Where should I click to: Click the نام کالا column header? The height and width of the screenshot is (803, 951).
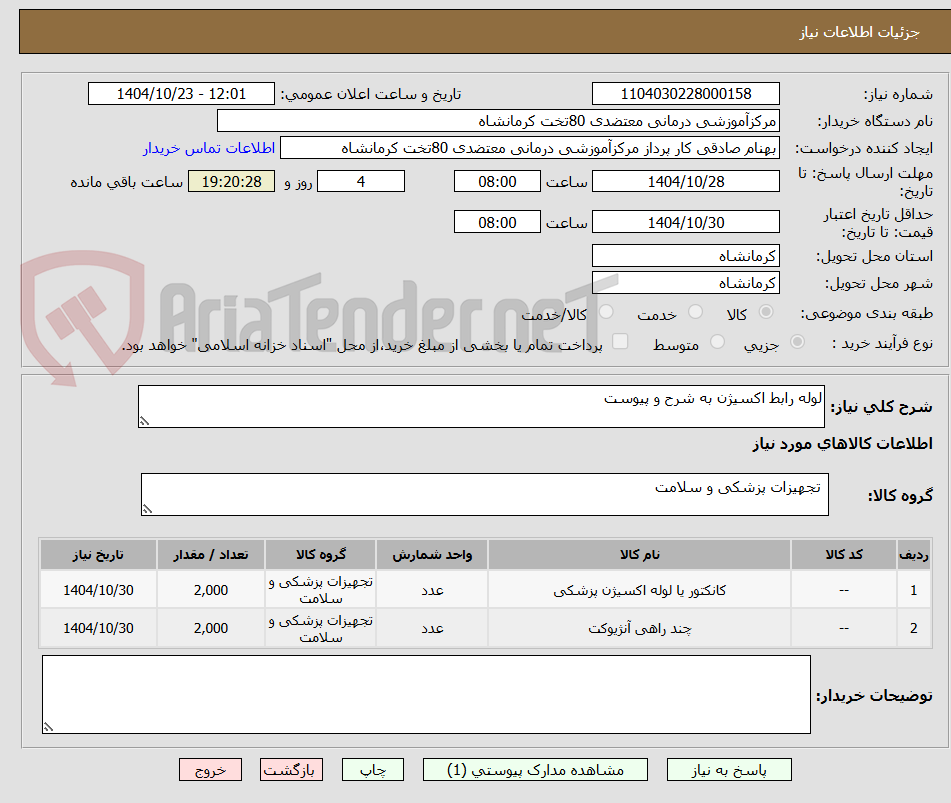coord(639,554)
